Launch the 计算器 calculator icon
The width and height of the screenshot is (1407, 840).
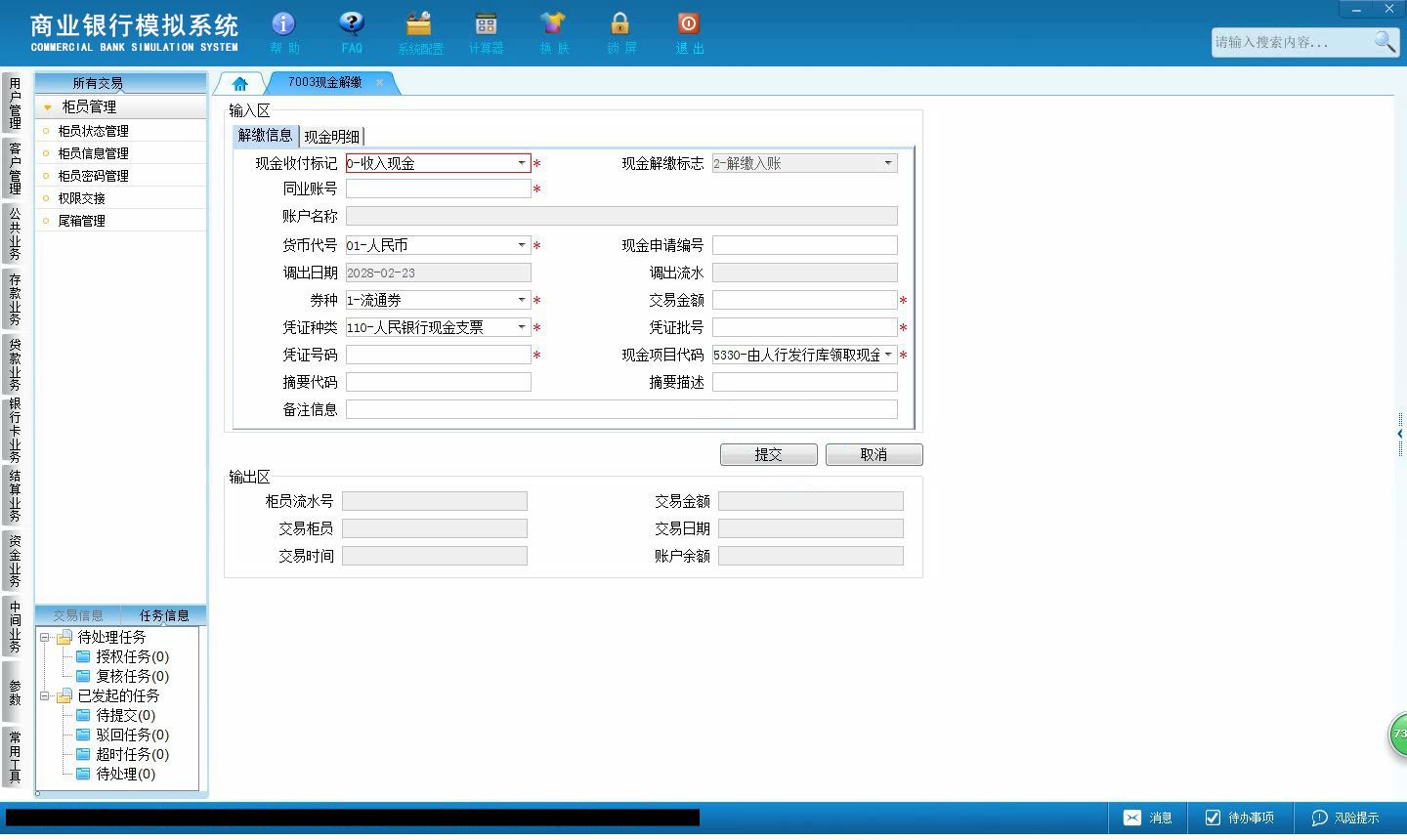[486, 31]
